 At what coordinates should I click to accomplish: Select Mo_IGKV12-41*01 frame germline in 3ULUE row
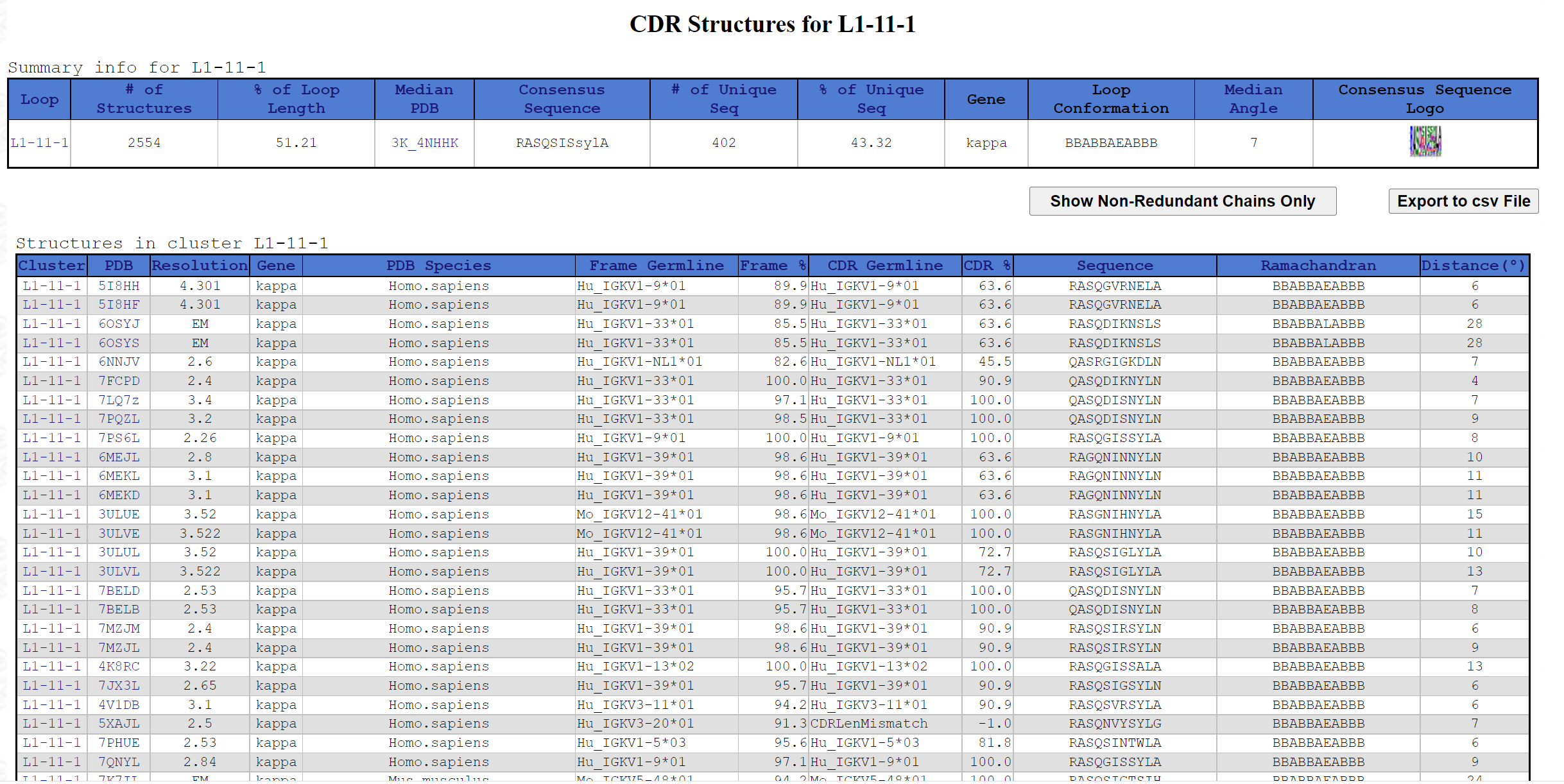tap(639, 515)
